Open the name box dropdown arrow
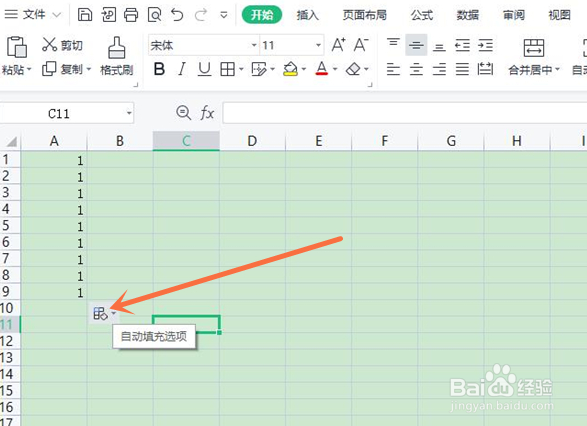The height and width of the screenshot is (426, 587). [x=129, y=113]
